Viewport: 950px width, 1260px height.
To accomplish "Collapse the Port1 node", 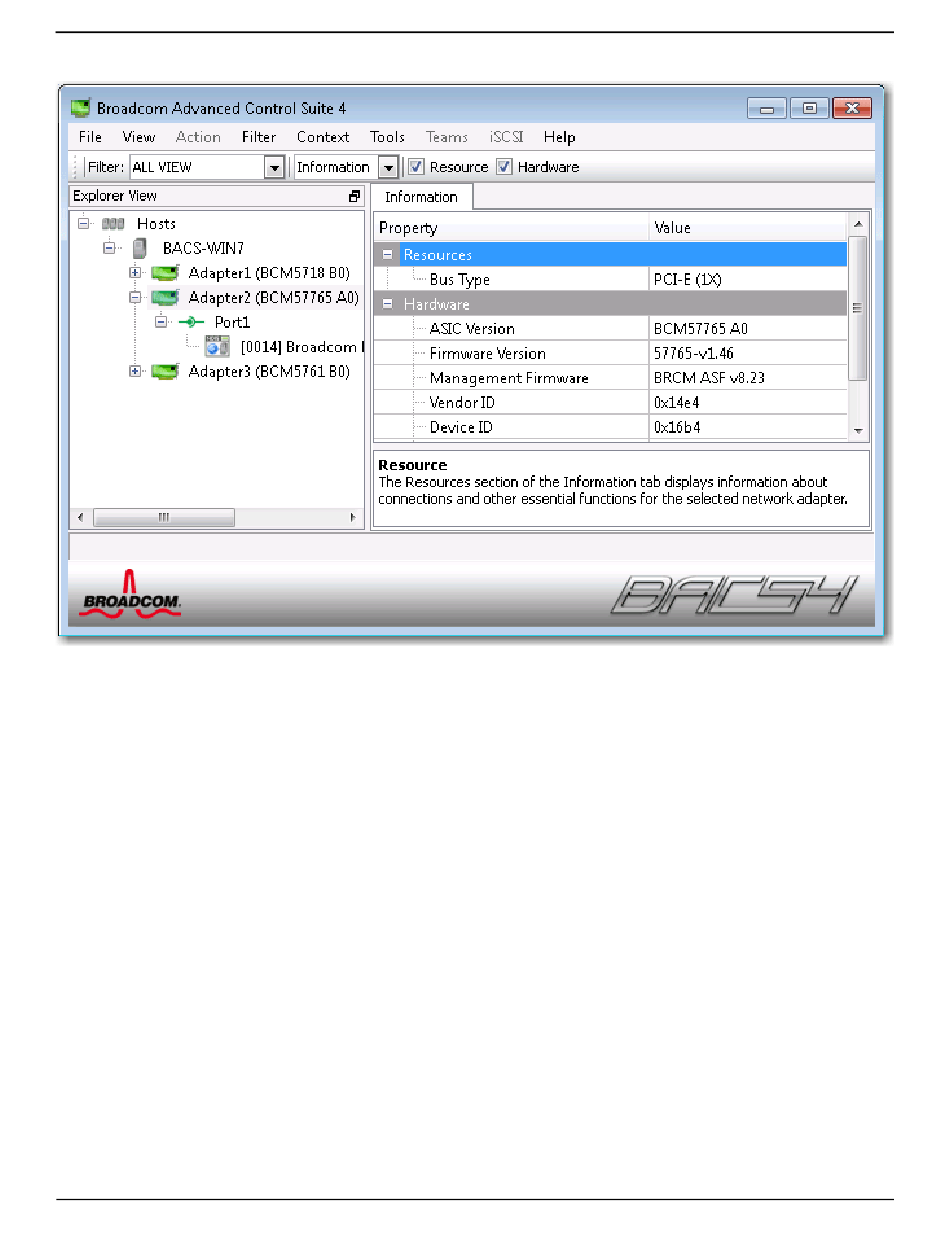I will pos(161,322).
